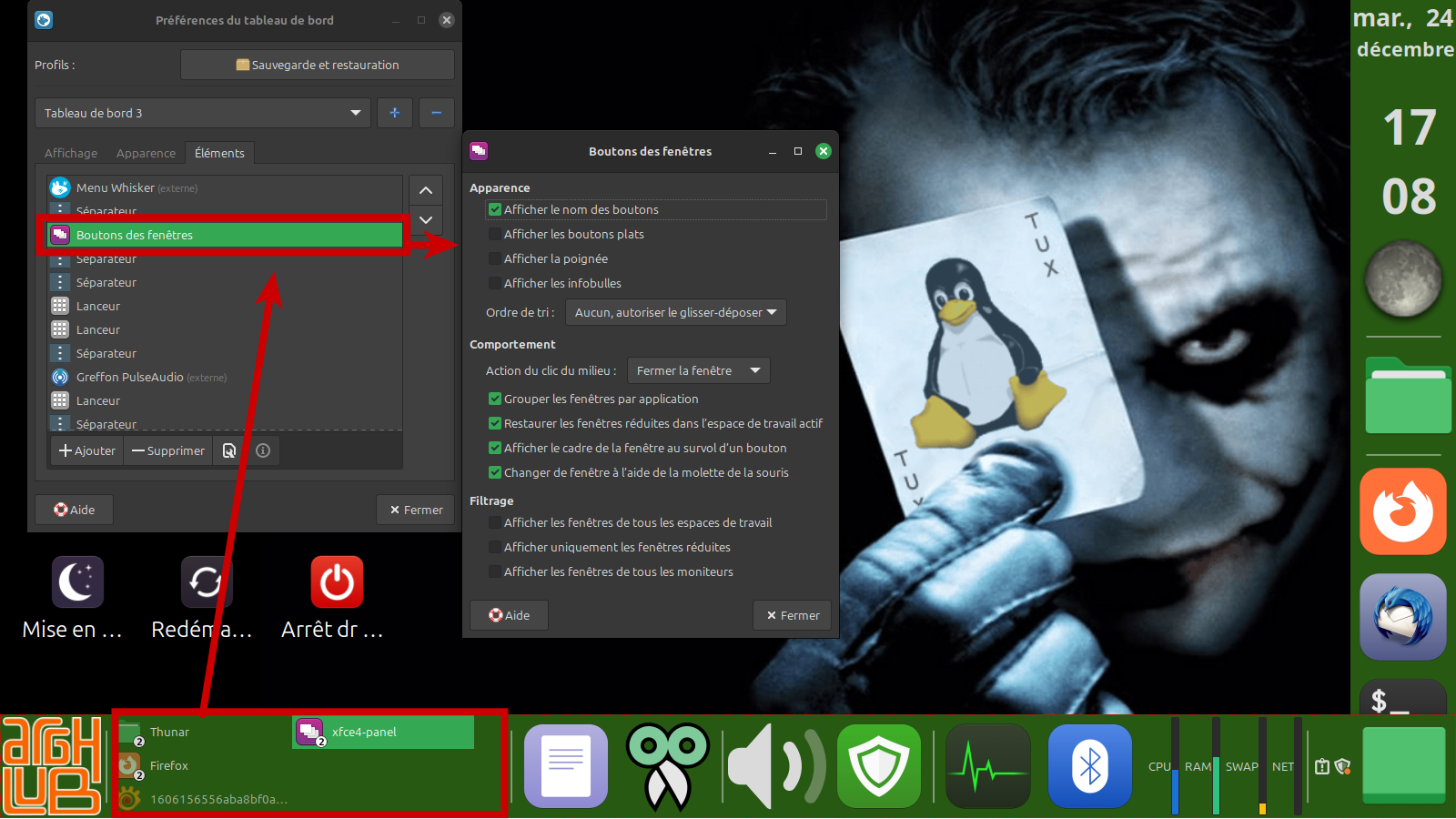Enable Afficher les boutons plats
Viewport: 1456px width, 819px height.
[495, 234]
